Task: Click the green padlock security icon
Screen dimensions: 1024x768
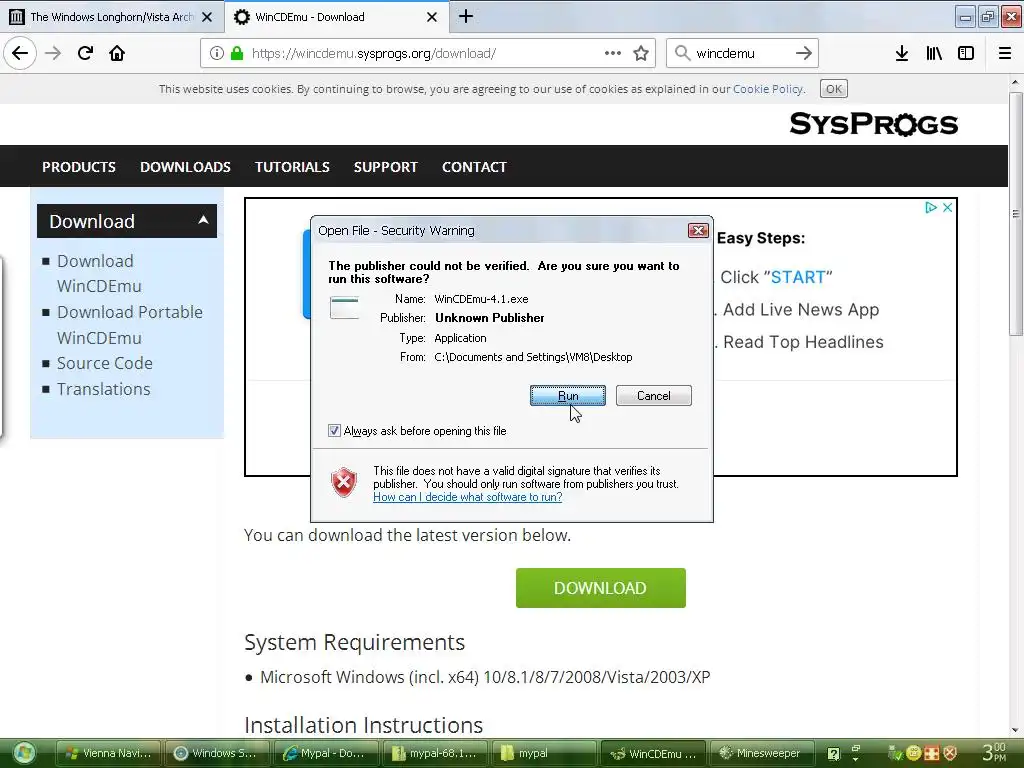Action: pyautogui.click(x=237, y=54)
